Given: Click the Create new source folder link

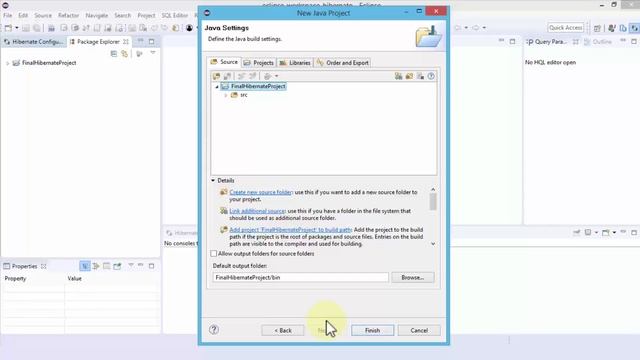Looking at the screenshot, I should pos(261,192).
